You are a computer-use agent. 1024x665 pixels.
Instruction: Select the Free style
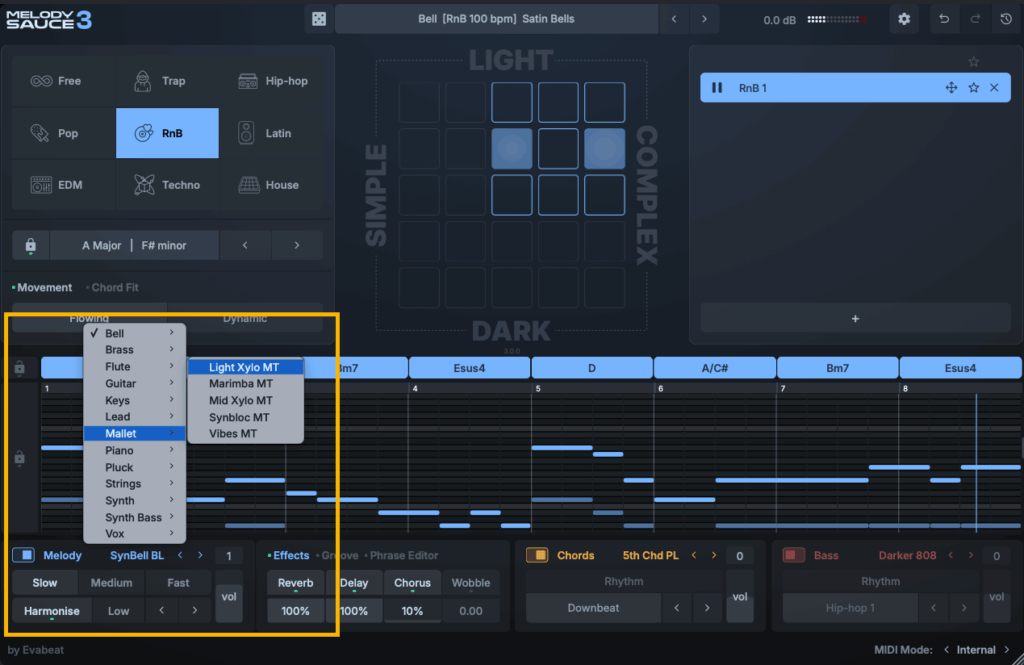[x=64, y=81]
